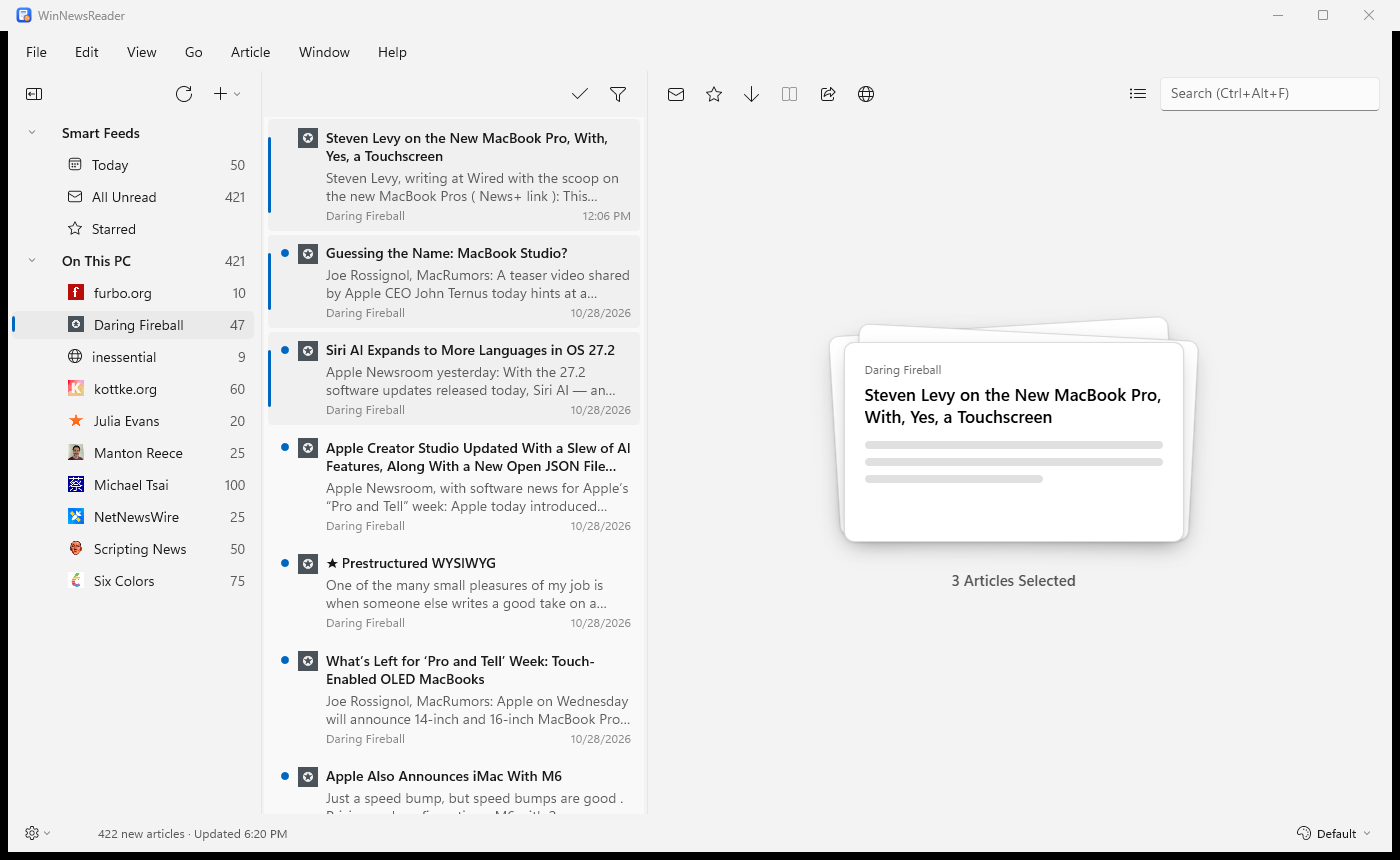Open 'Guessing the Name: MacBook Studio?' article
The height and width of the screenshot is (860, 1400).
tap(454, 282)
